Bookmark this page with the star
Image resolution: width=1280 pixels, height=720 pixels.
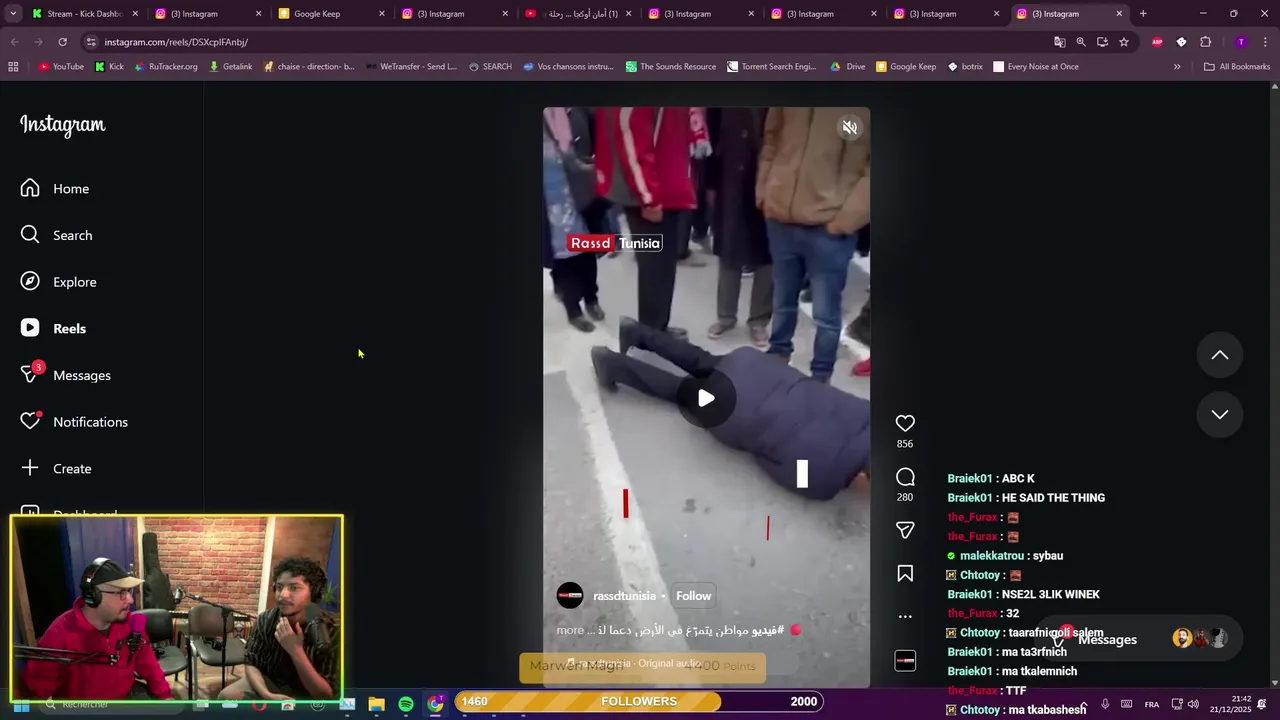pyautogui.click(x=1124, y=42)
